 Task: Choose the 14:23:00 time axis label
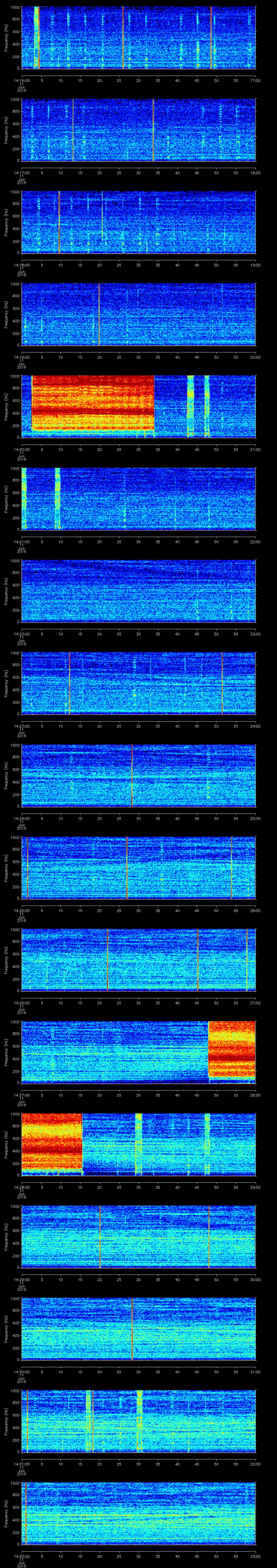tap(21, 727)
